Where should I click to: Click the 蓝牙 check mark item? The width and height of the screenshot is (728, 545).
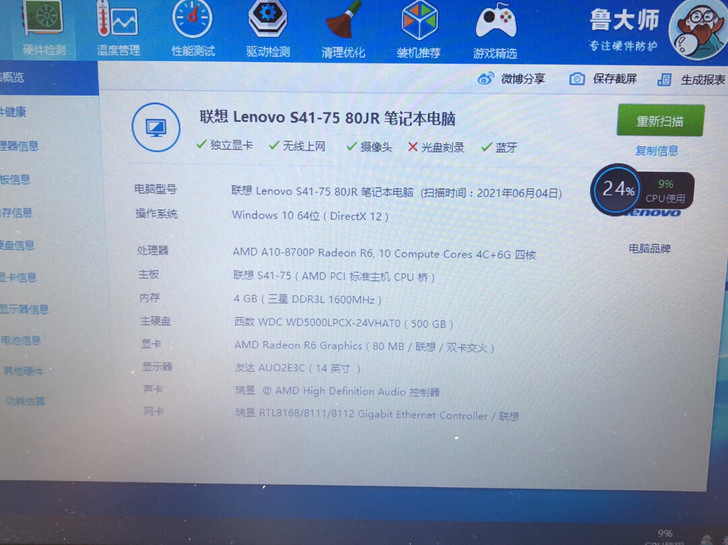499,148
